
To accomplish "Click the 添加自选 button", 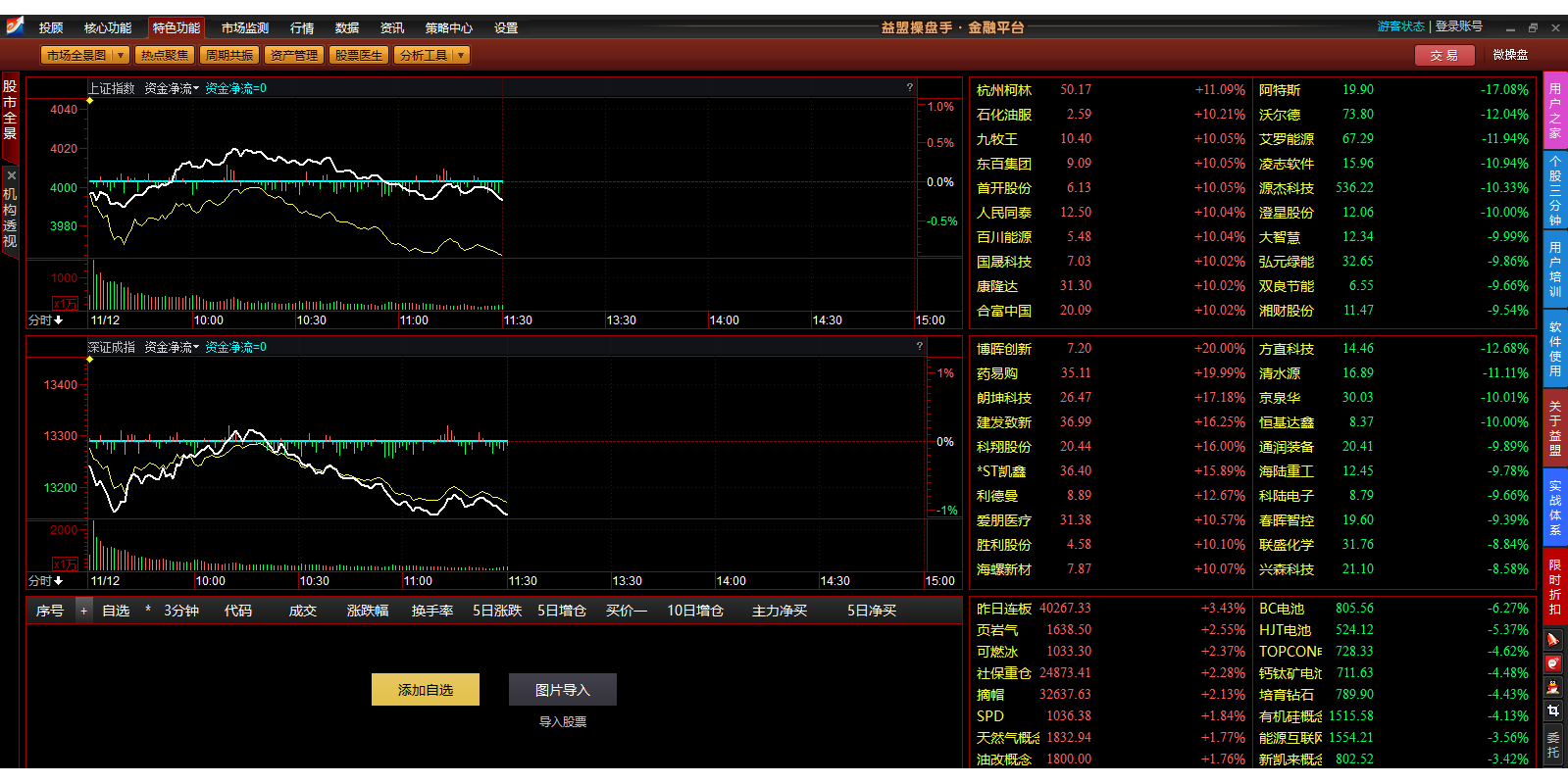I will [x=425, y=690].
